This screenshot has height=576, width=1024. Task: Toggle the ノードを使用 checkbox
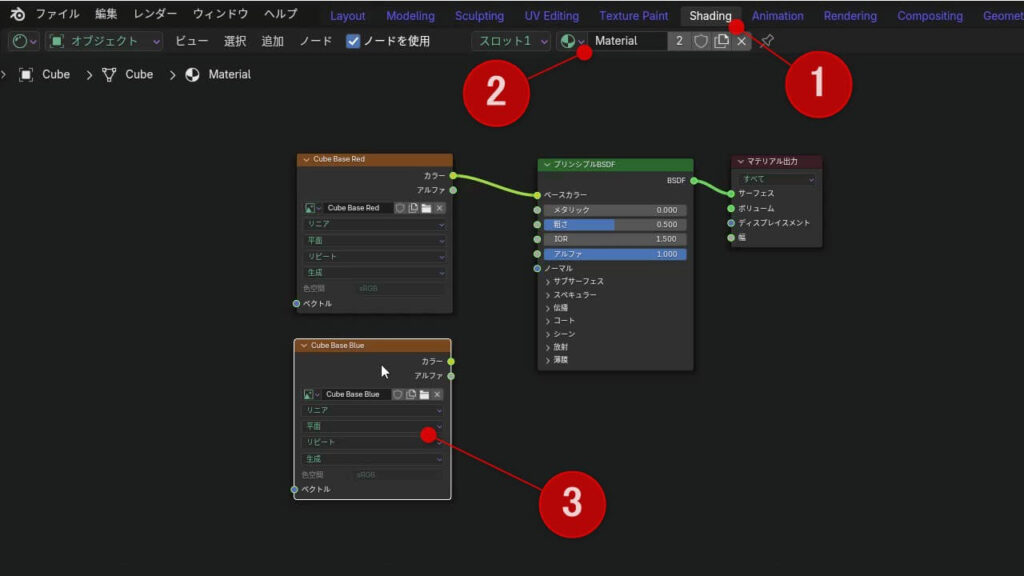(353, 41)
